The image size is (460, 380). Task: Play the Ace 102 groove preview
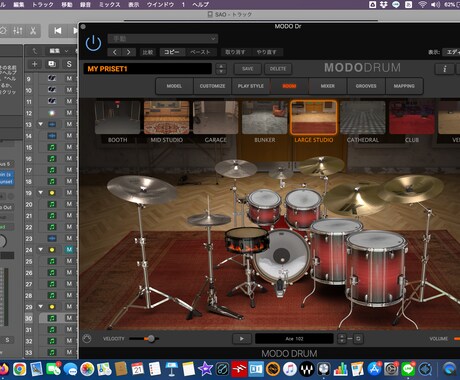click(x=242, y=339)
